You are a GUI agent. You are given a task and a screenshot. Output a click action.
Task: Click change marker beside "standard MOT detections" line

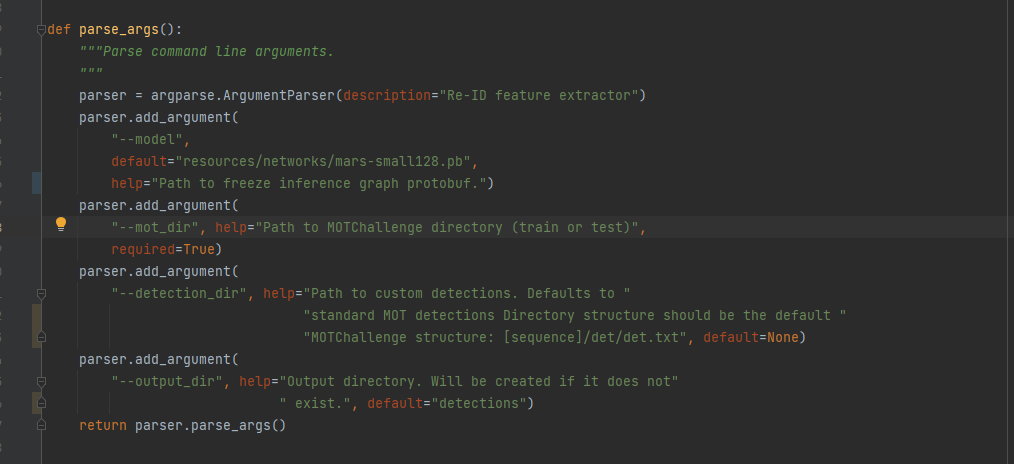point(37,315)
